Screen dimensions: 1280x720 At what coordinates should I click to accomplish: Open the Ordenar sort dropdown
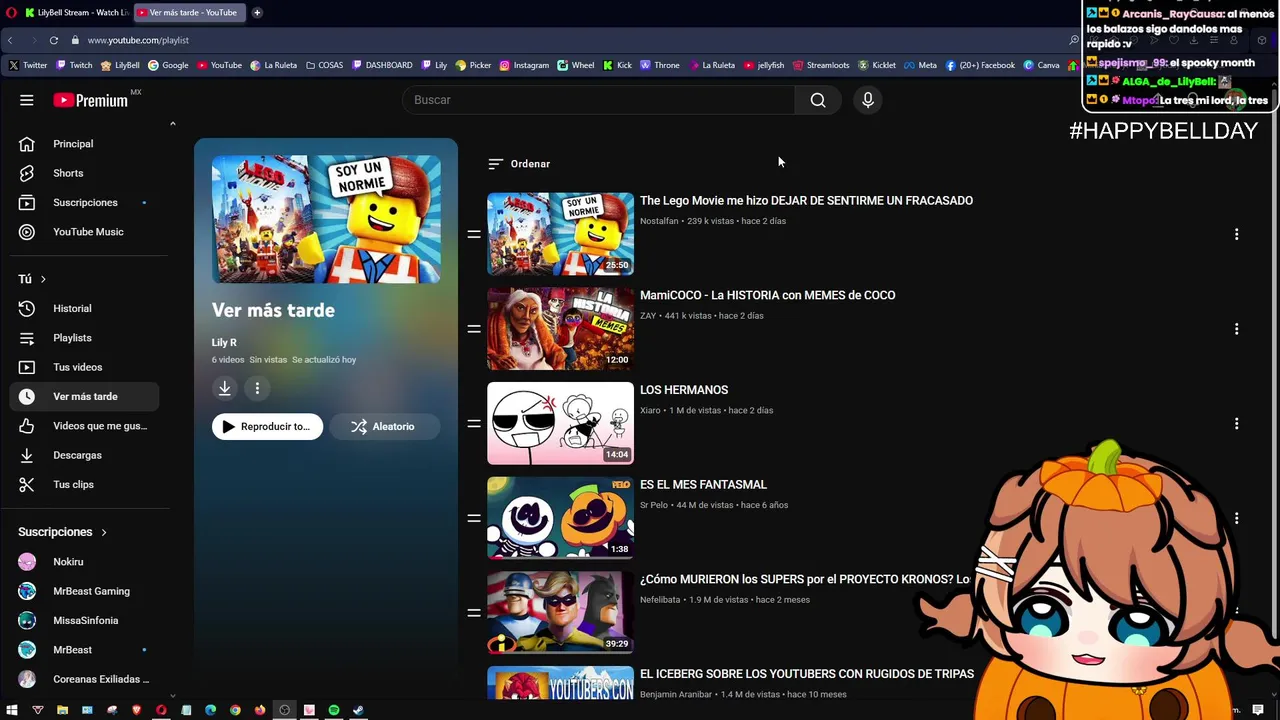point(519,164)
